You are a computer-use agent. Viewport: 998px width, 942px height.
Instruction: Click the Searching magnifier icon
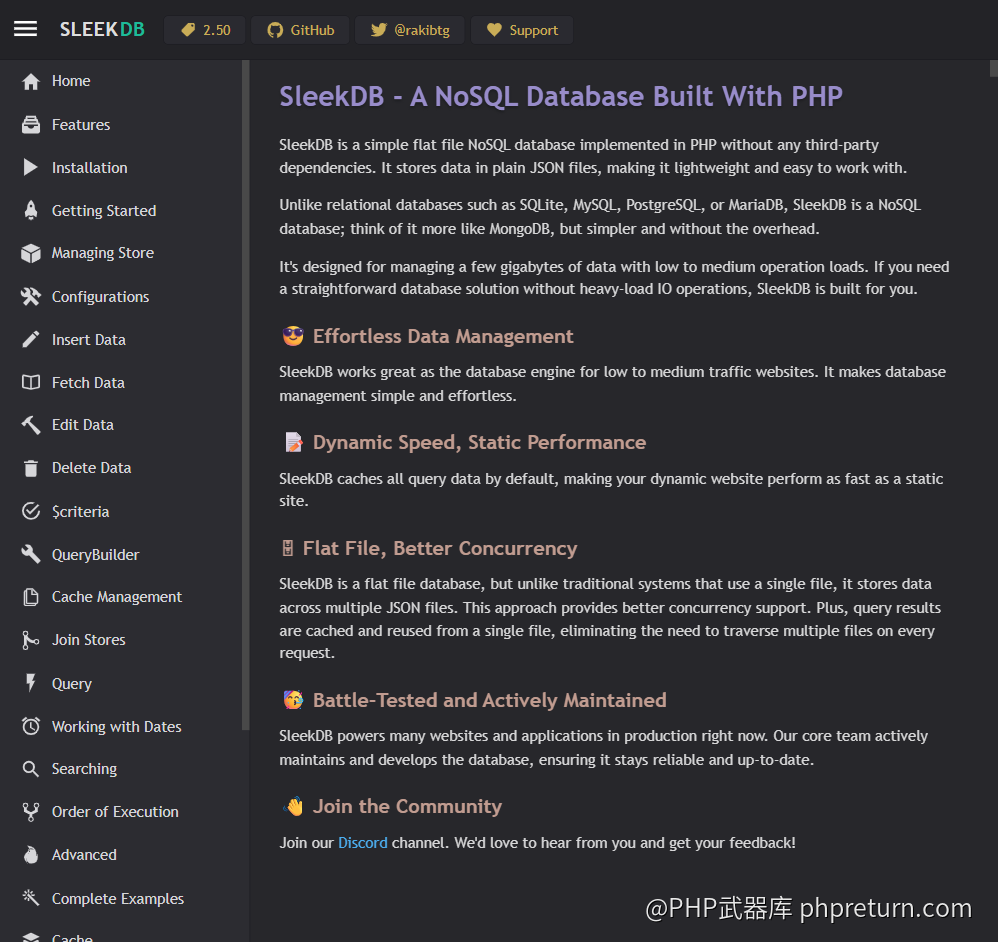[x=31, y=769]
